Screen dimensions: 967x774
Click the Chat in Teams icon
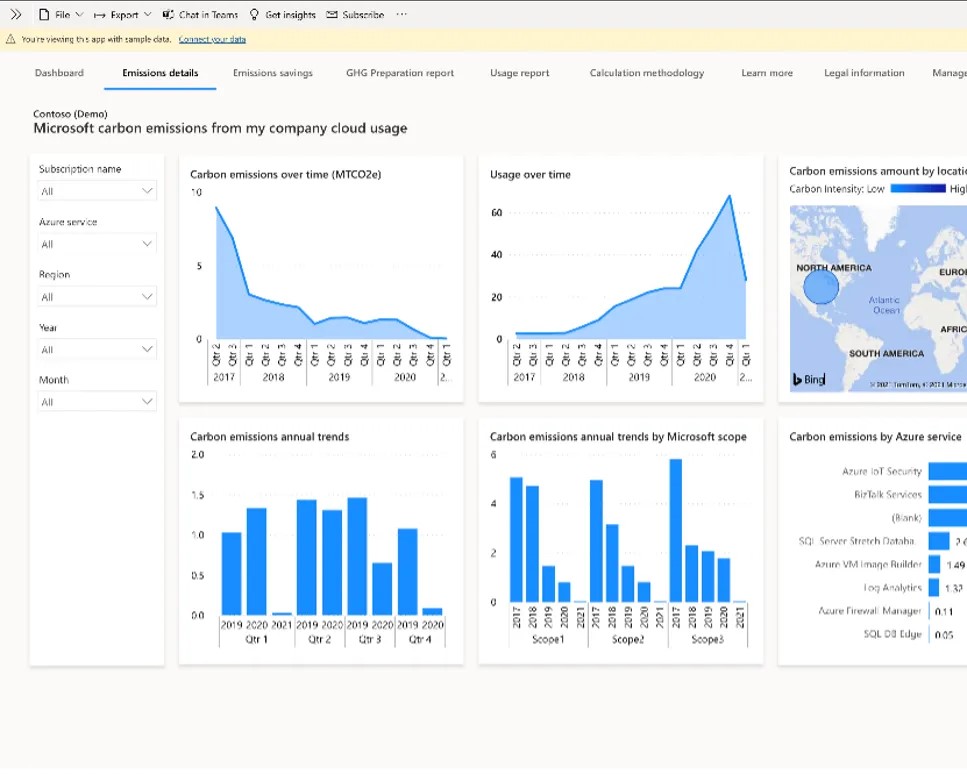[168, 15]
